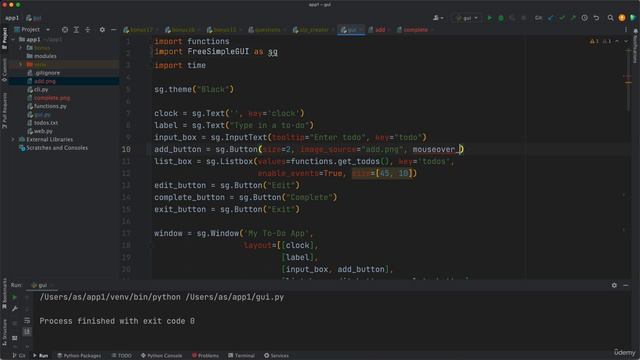Screen dimensions: 640x360
Task: Open the Project view dropdown
Action: coord(32,29)
